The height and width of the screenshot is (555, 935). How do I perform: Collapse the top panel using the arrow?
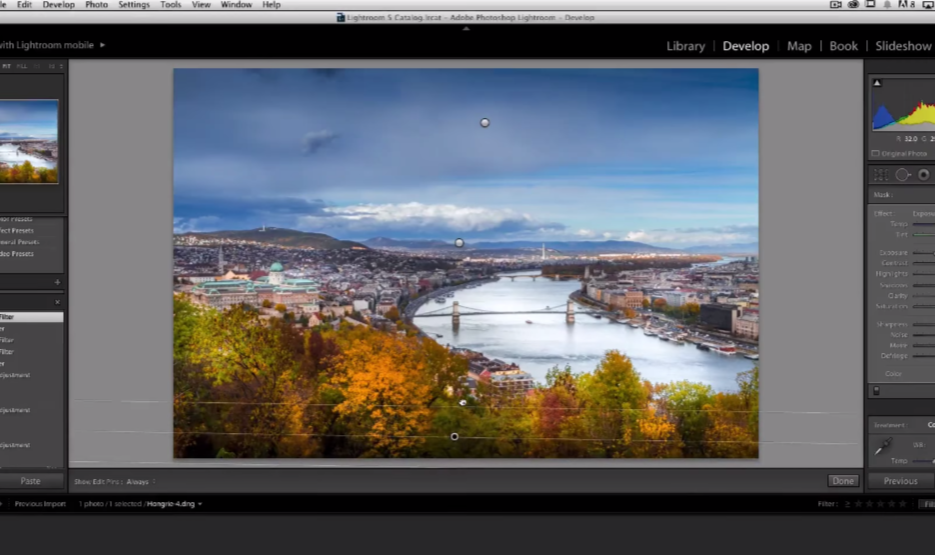(466, 28)
